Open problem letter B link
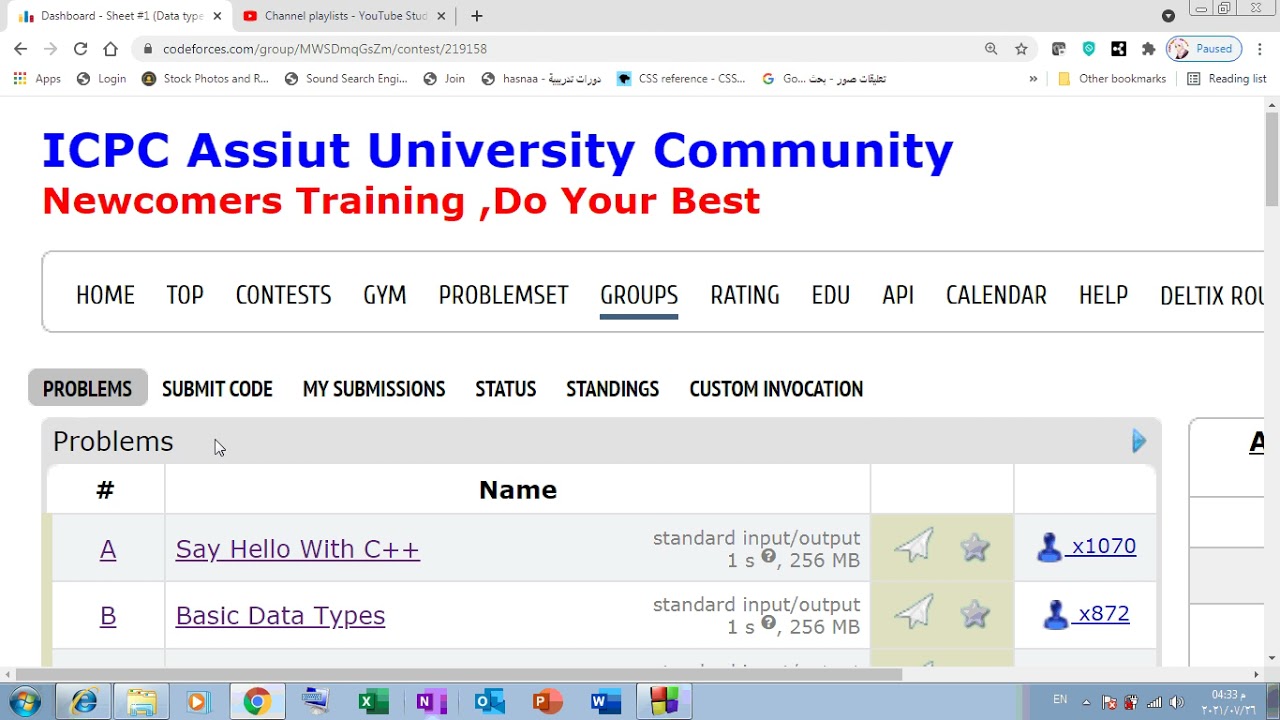The width and height of the screenshot is (1280, 720). 108,615
